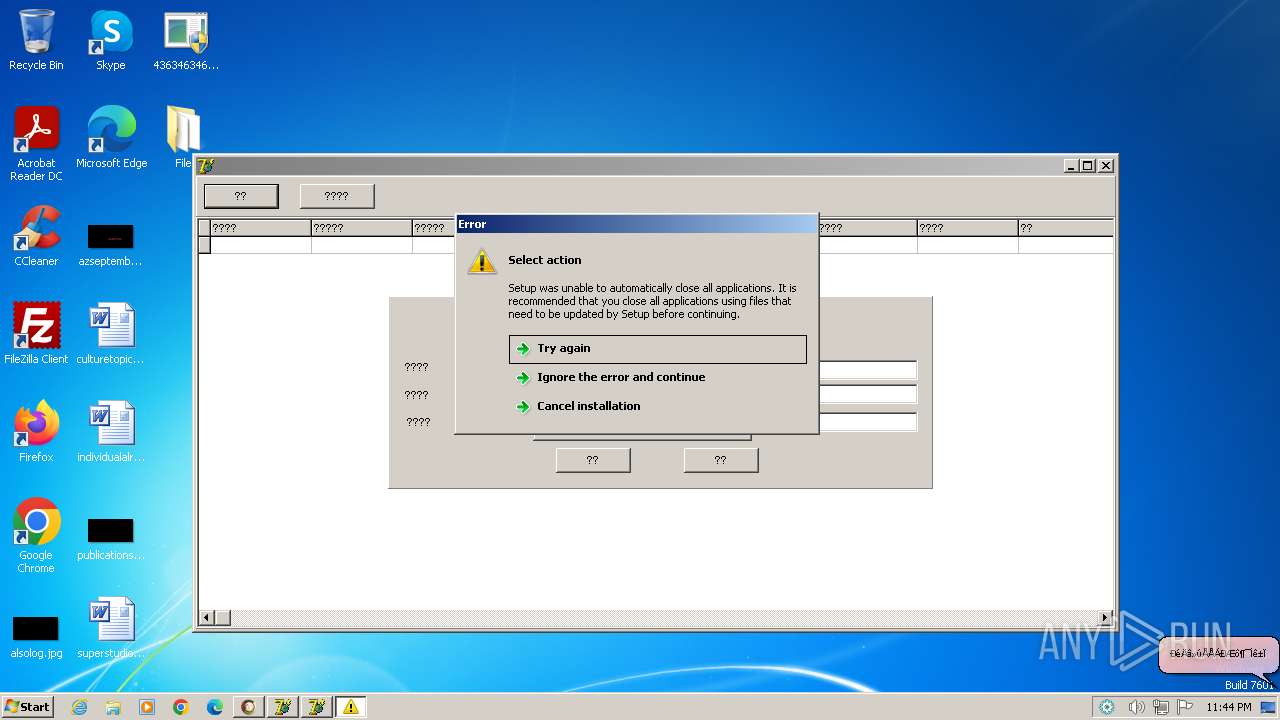Click the horizontal scrollbar left arrow
1280x720 pixels.
tap(206, 618)
